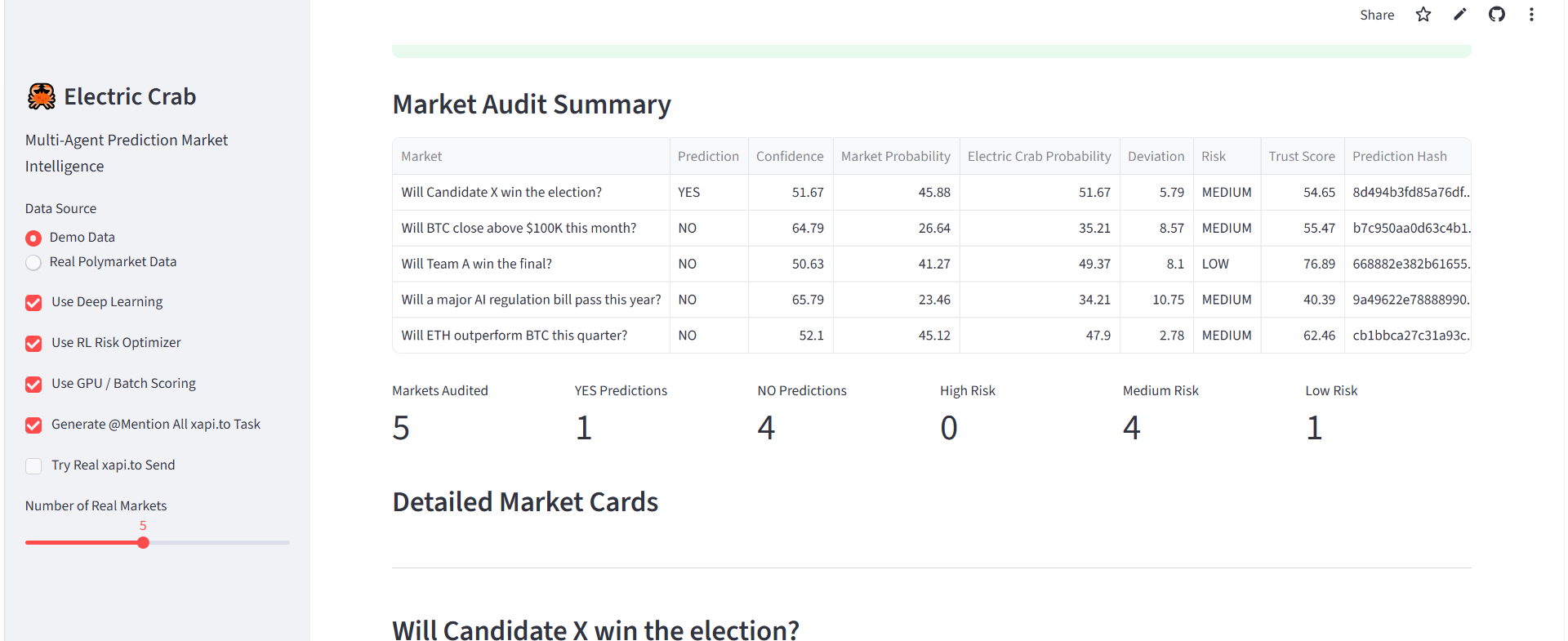The image size is (1568, 641).
Task: Sort by the Prediction column header
Action: point(709,156)
